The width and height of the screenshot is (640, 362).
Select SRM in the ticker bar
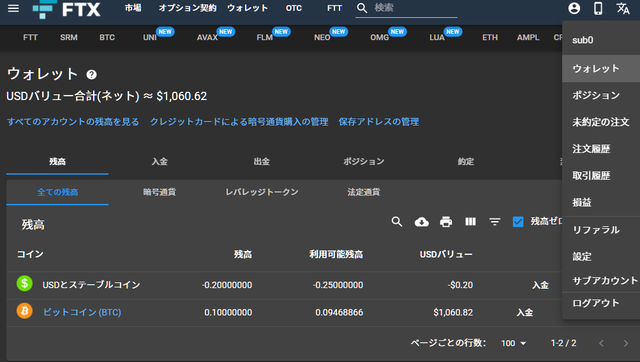[x=69, y=37]
